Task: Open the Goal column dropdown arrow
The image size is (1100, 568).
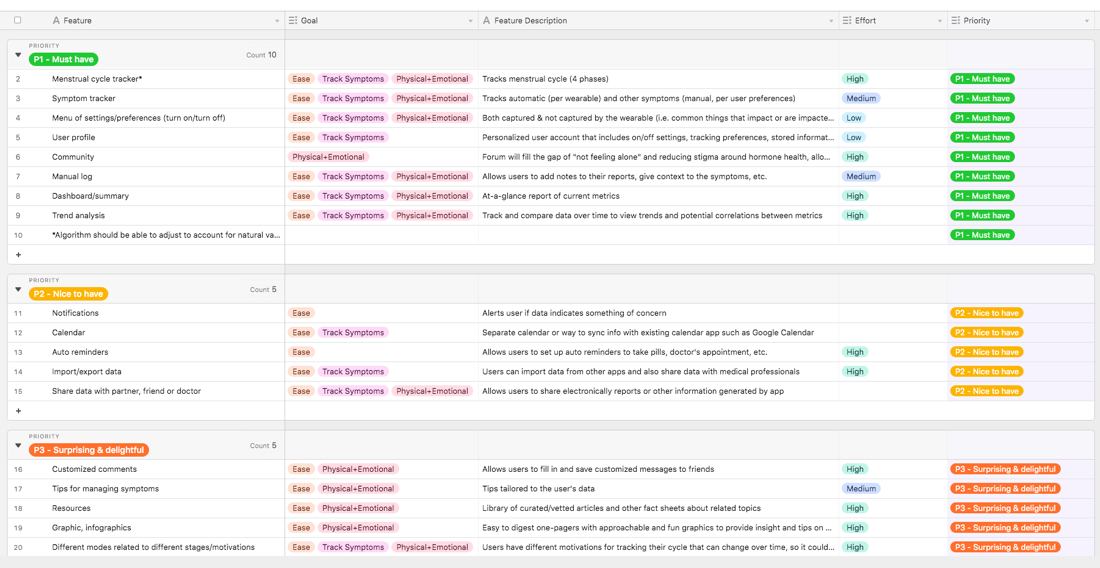Action: click(471, 21)
